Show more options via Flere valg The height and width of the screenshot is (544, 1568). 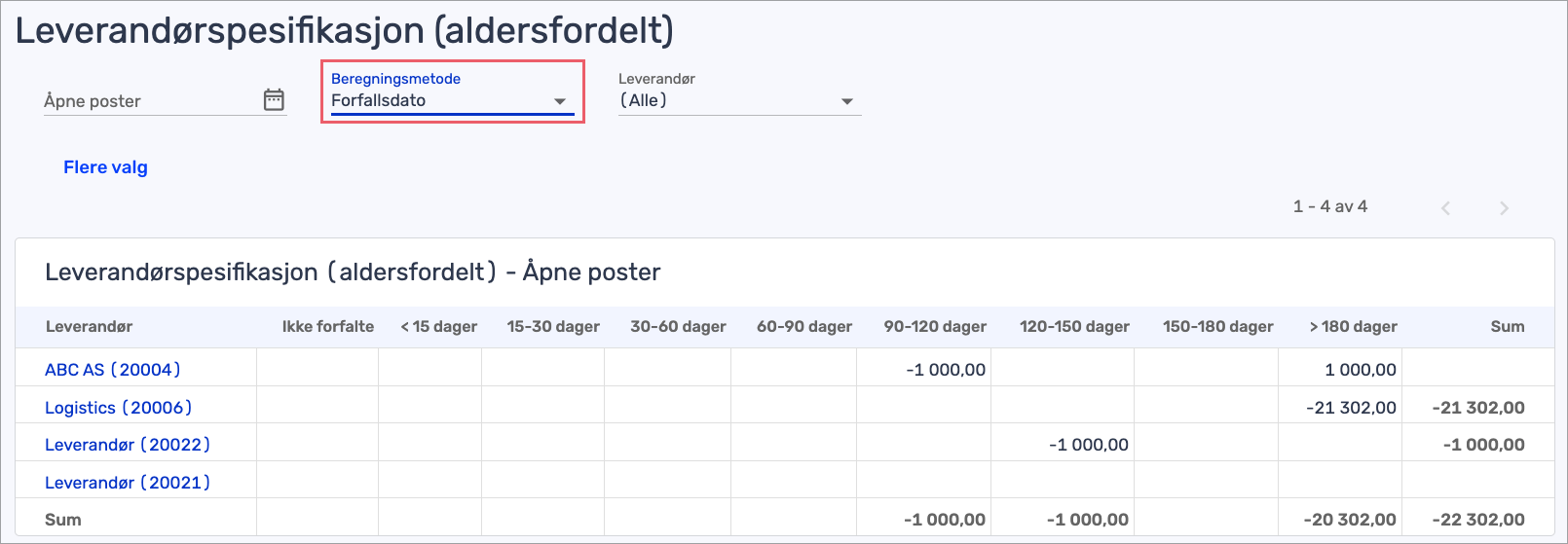pyautogui.click(x=105, y=167)
